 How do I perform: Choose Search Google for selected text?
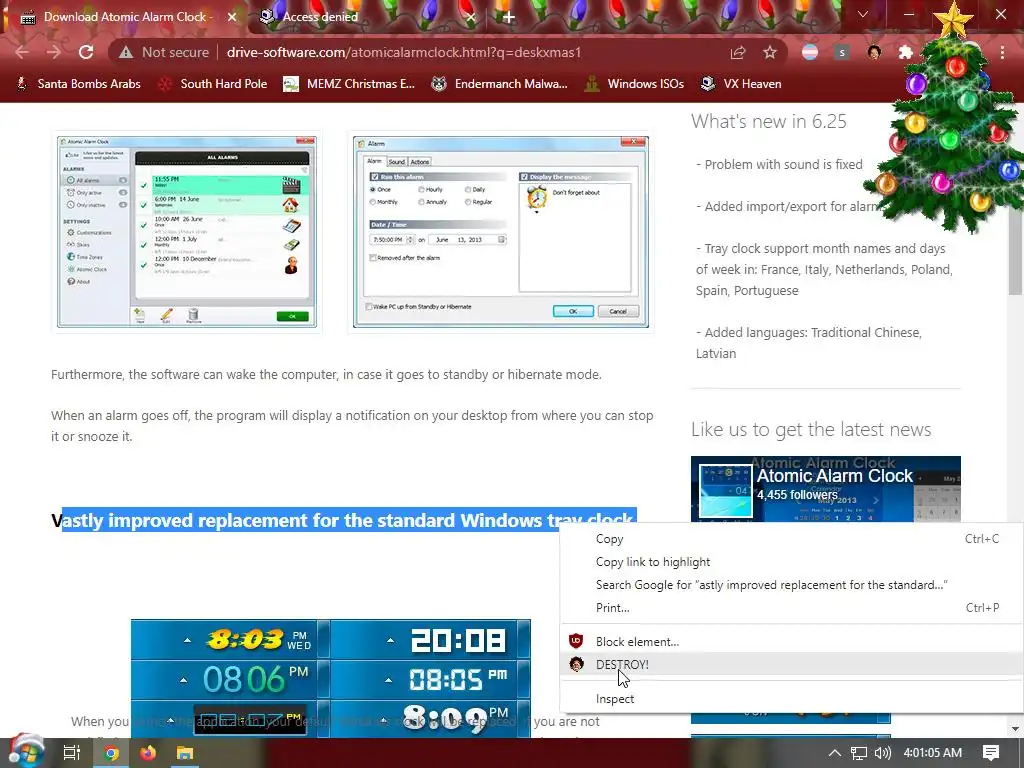(x=792, y=584)
